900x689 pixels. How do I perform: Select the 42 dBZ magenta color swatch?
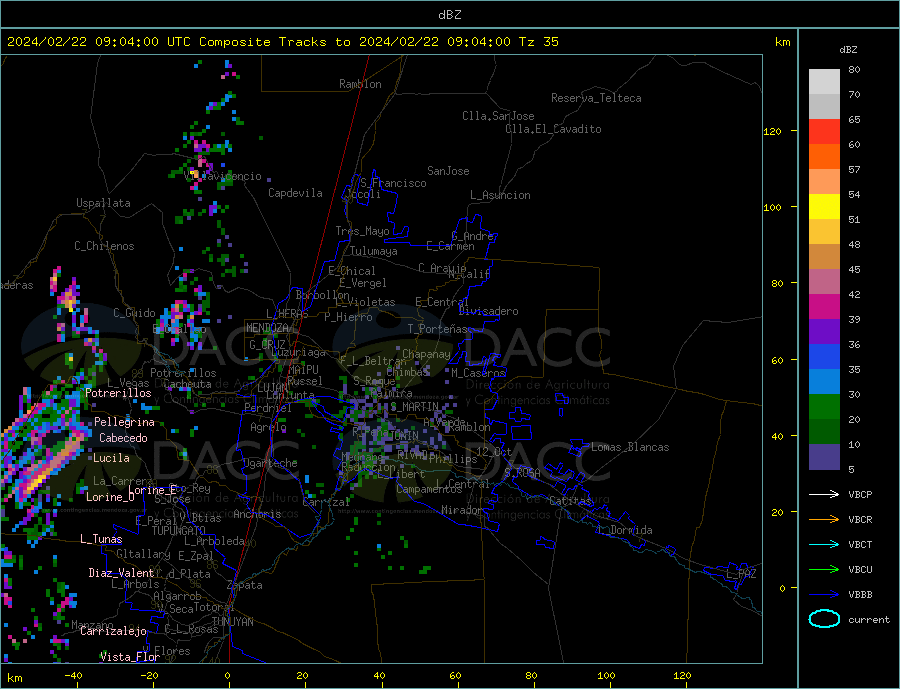[x=824, y=307]
